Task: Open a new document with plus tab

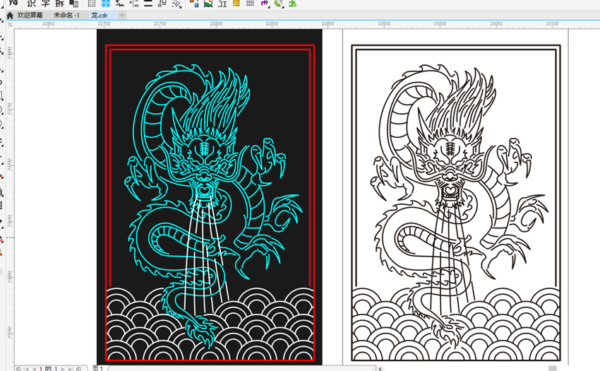Action: pos(122,15)
